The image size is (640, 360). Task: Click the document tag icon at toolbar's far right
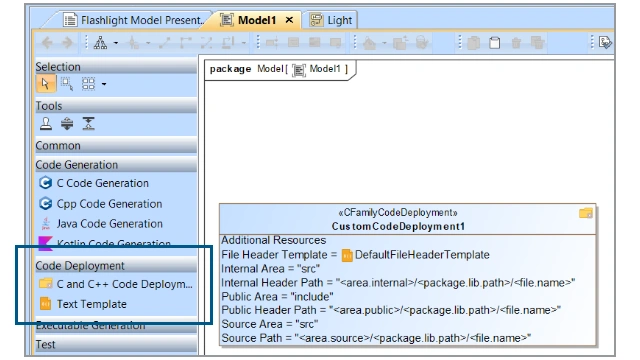point(605,42)
